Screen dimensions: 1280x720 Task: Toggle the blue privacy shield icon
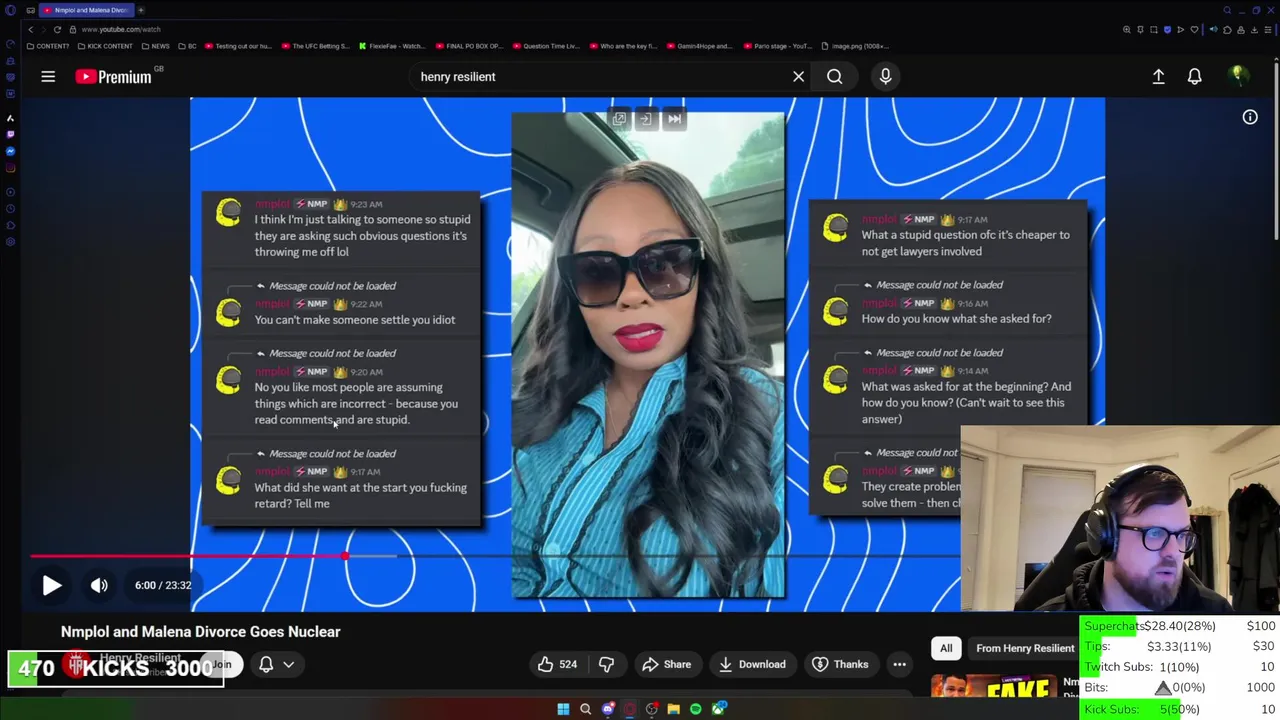tap(1167, 30)
